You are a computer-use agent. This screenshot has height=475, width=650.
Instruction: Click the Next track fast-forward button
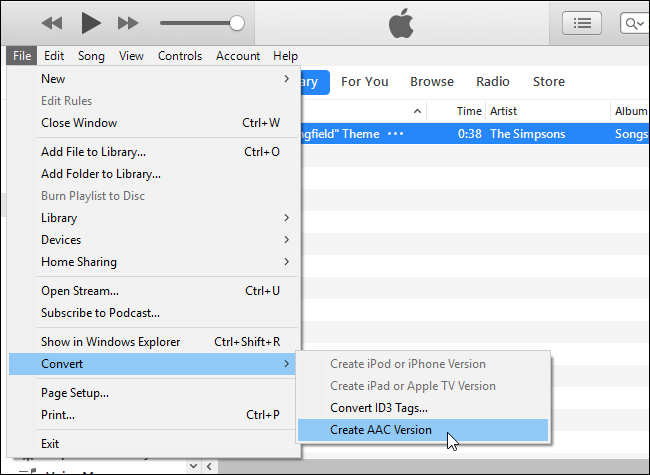tap(128, 22)
